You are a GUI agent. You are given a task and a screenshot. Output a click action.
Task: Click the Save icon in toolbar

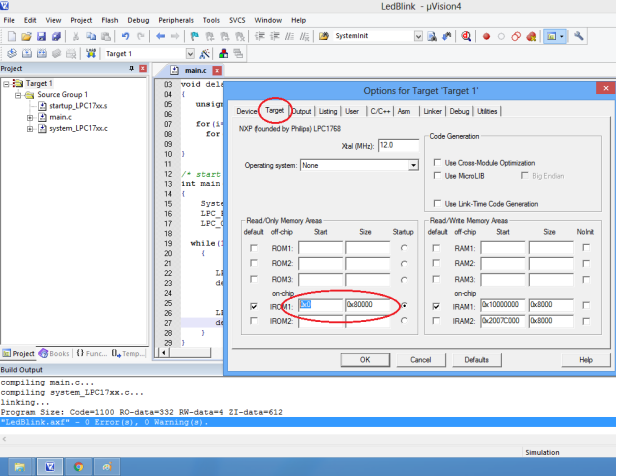tap(42, 36)
